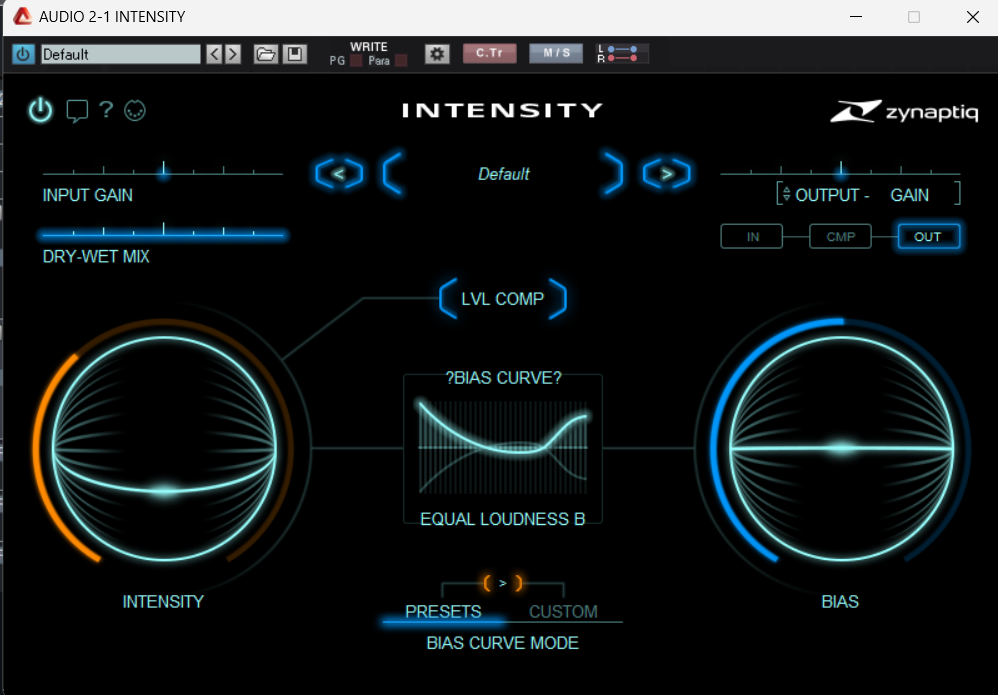Open the L/R channel routing icon
The height and width of the screenshot is (695, 998).
(622, 53)
